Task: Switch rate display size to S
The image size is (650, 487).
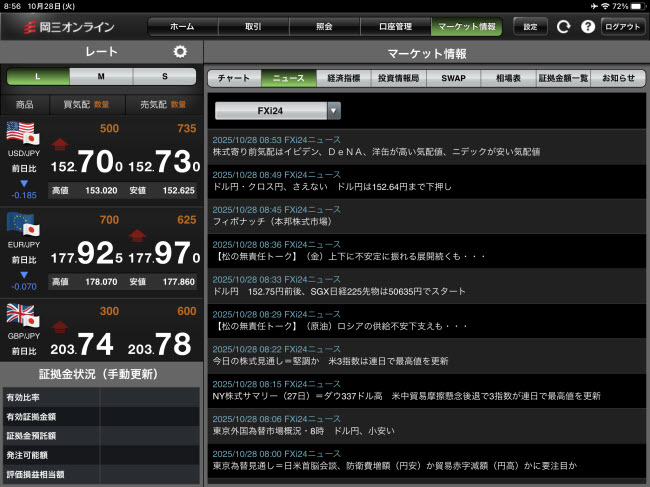Action: pyautogui.click(x=165, y=77)
